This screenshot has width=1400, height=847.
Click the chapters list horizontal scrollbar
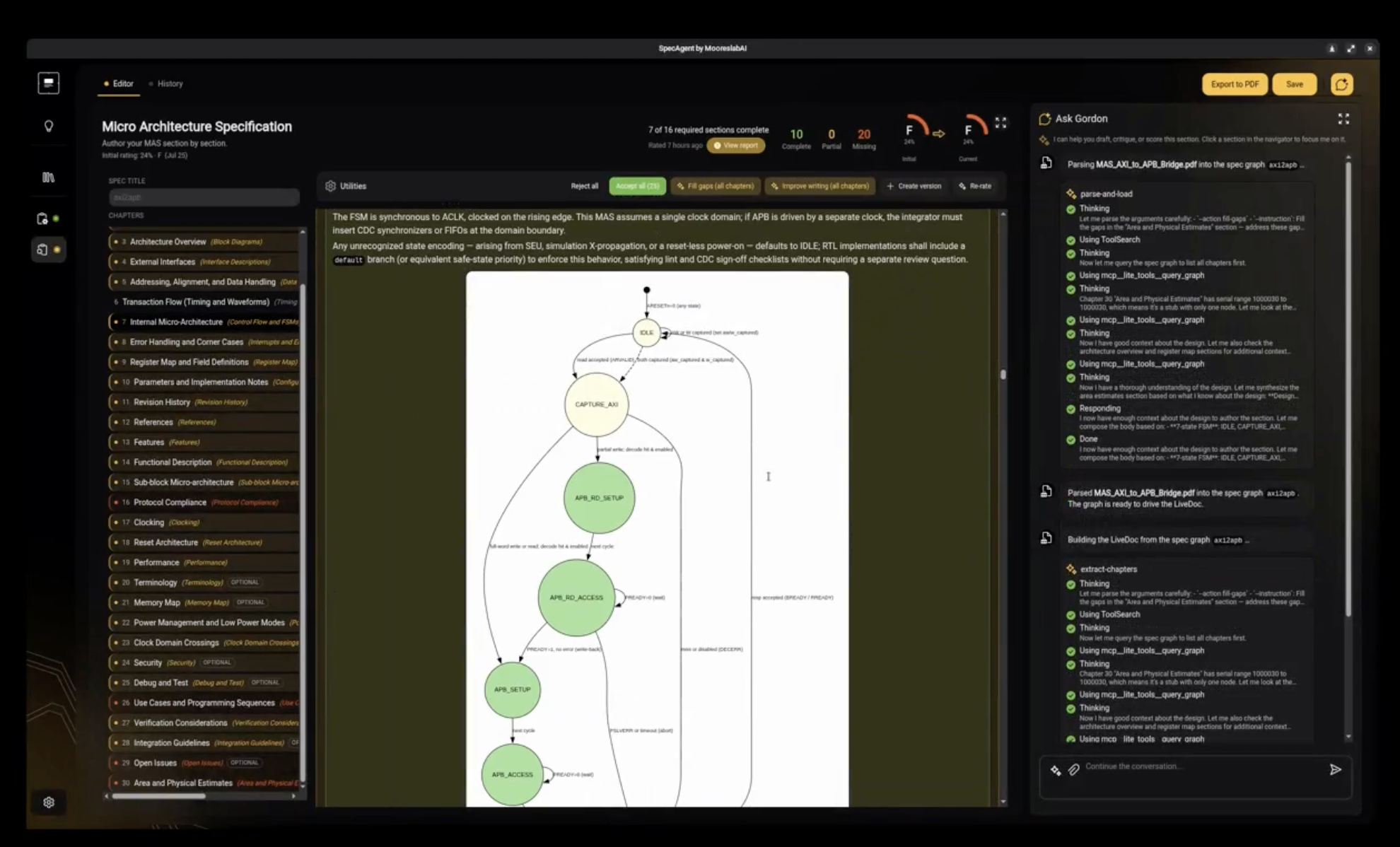tap(159, 796)
